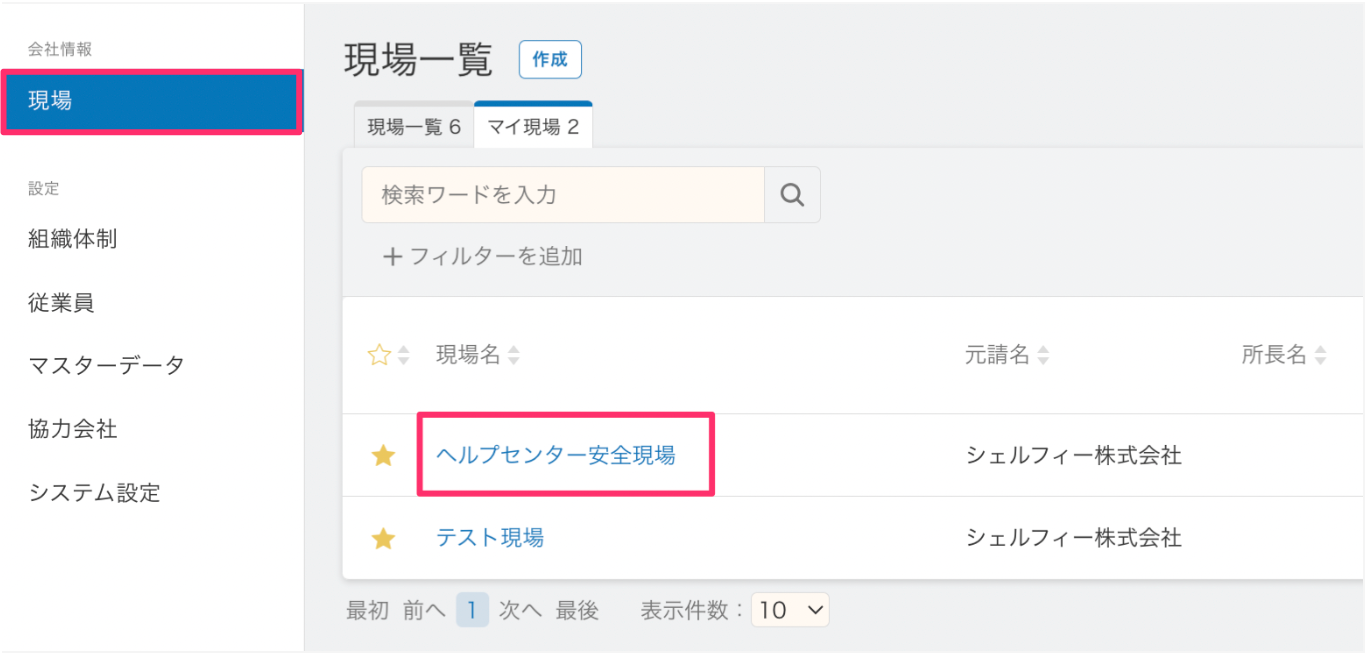Sort the 所長名 column
The width and height of the screenshot is (1366, 656).
pos(1284,355)
